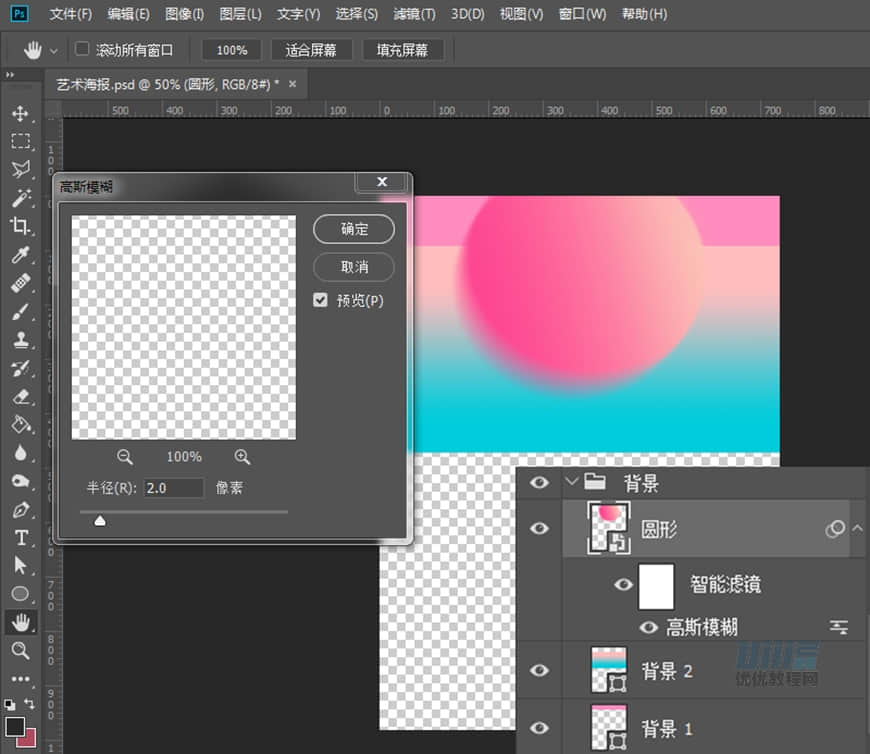870x754 pixels.
Task: Enable 滚动所有窗口 checkbox
Action: coord(82,49)
